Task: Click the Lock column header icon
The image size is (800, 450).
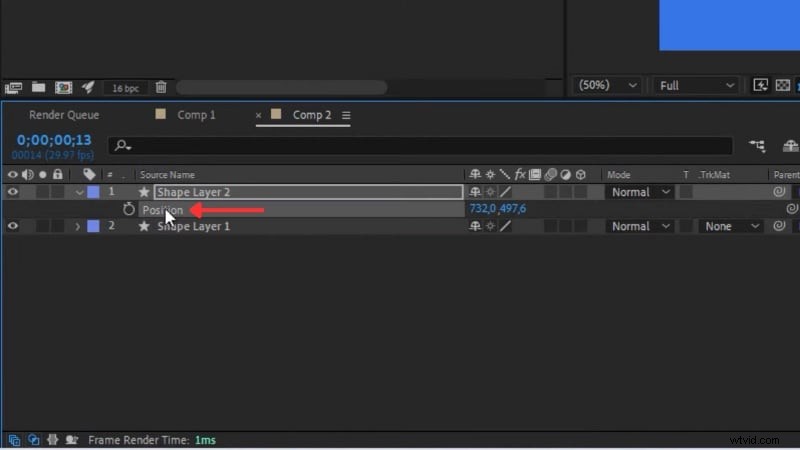Action: (58, 174)
